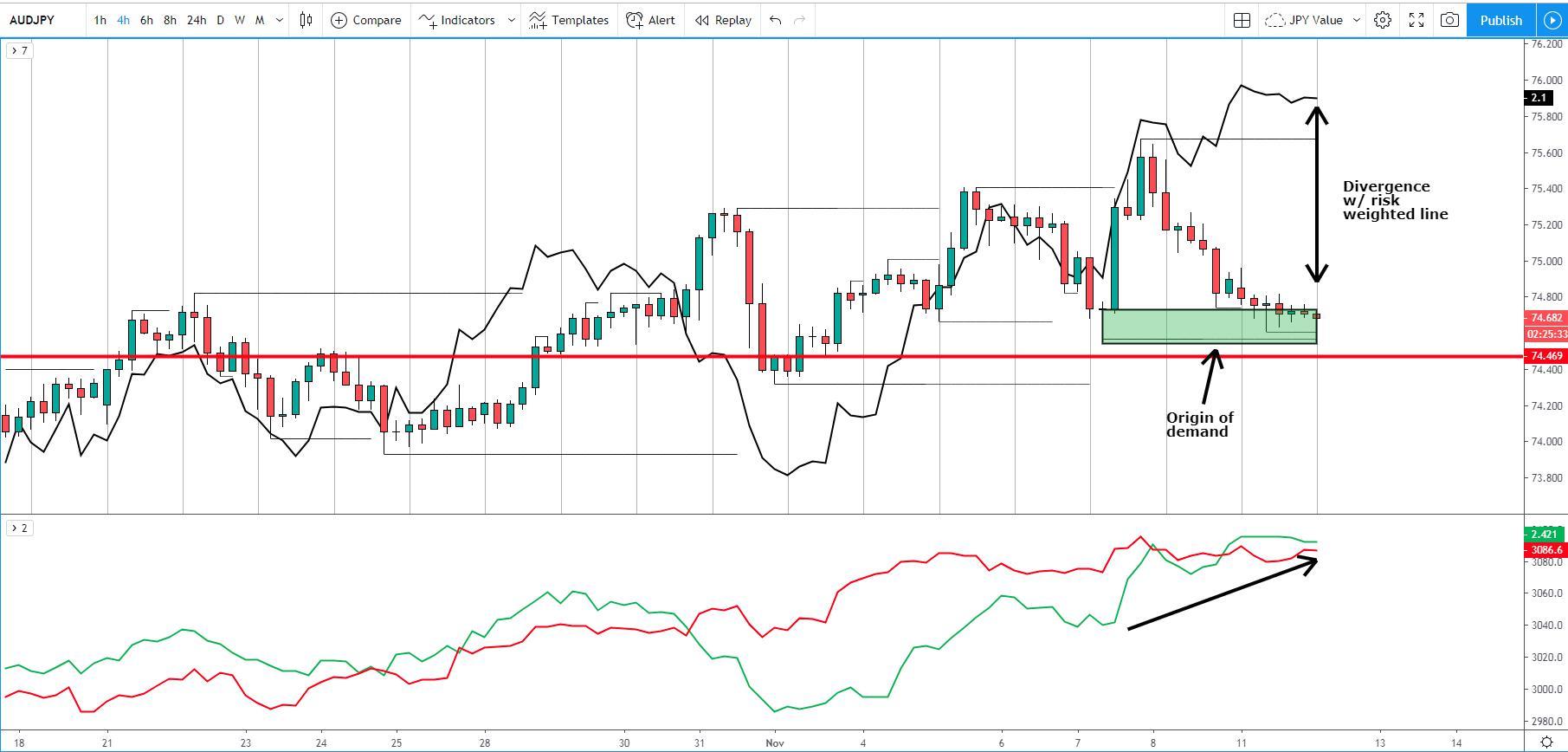Redo the last chart action
Image resolution: width=1568 pixels, height=752 pixels.
point(799,20)
